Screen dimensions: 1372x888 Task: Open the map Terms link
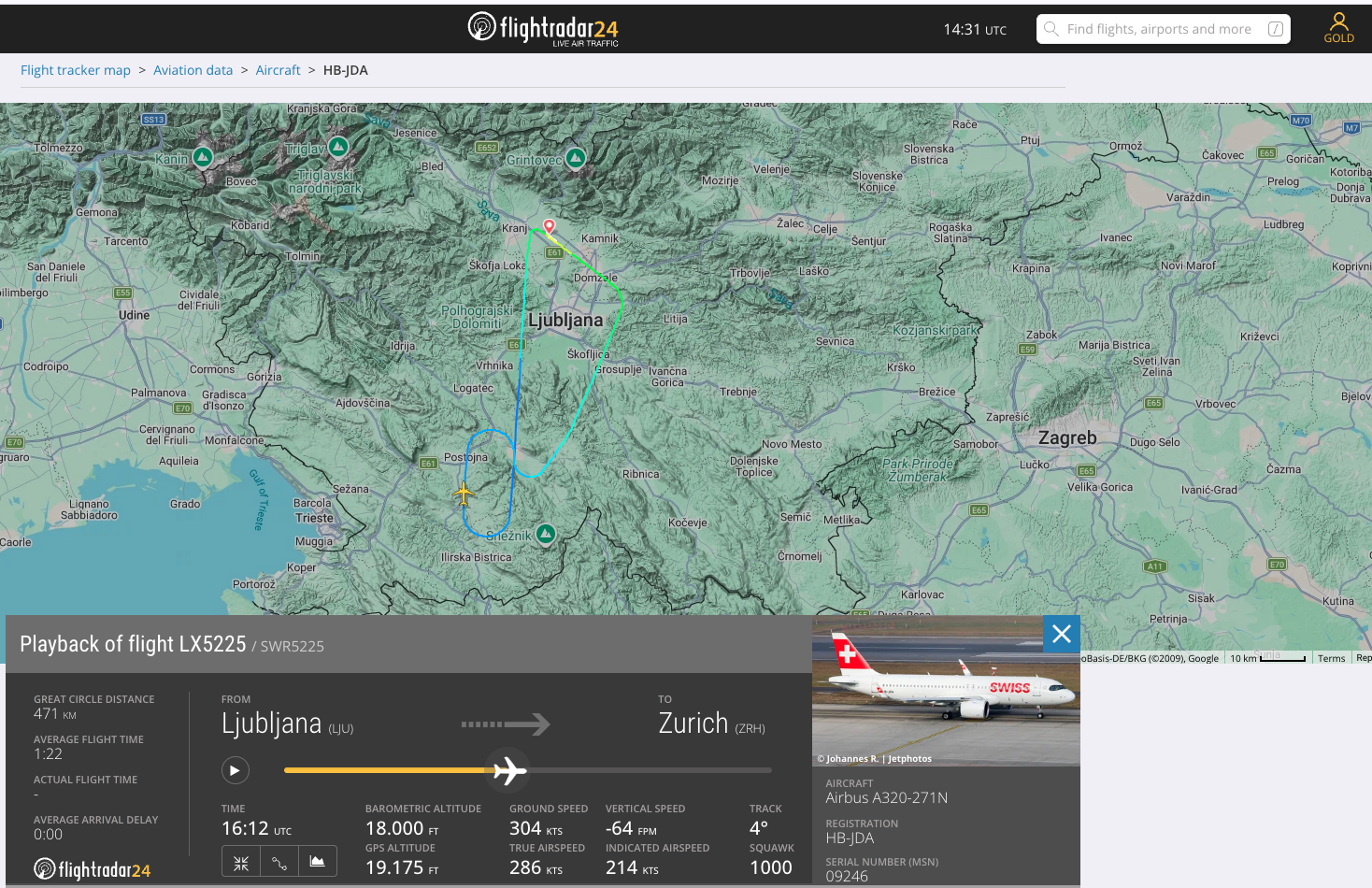point(1331,658)
